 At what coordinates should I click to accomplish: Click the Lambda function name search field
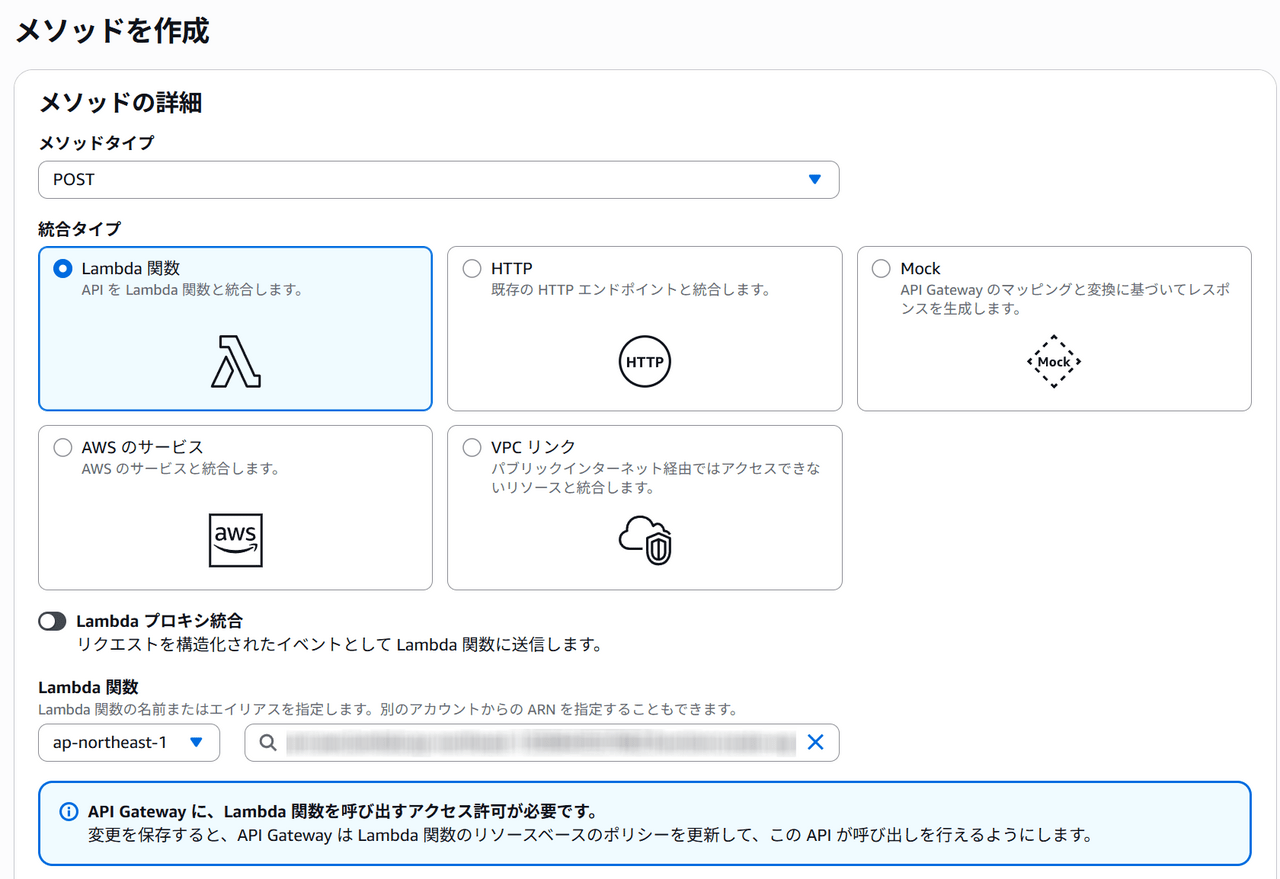point(542,742)
